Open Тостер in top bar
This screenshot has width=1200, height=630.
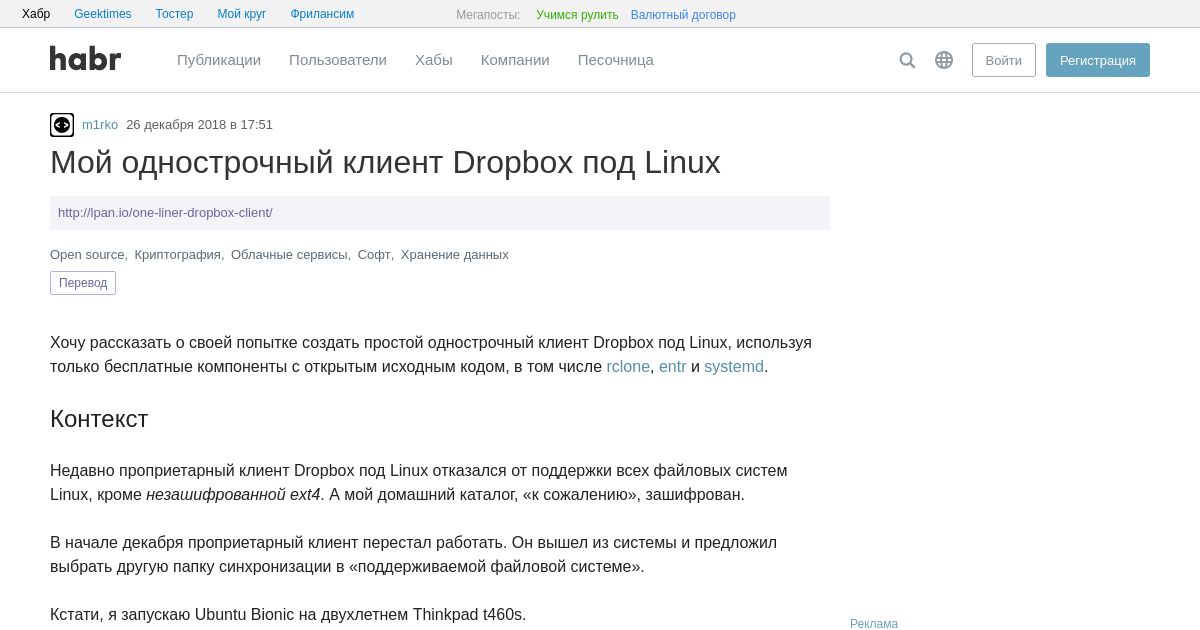[x=175, y=14]
